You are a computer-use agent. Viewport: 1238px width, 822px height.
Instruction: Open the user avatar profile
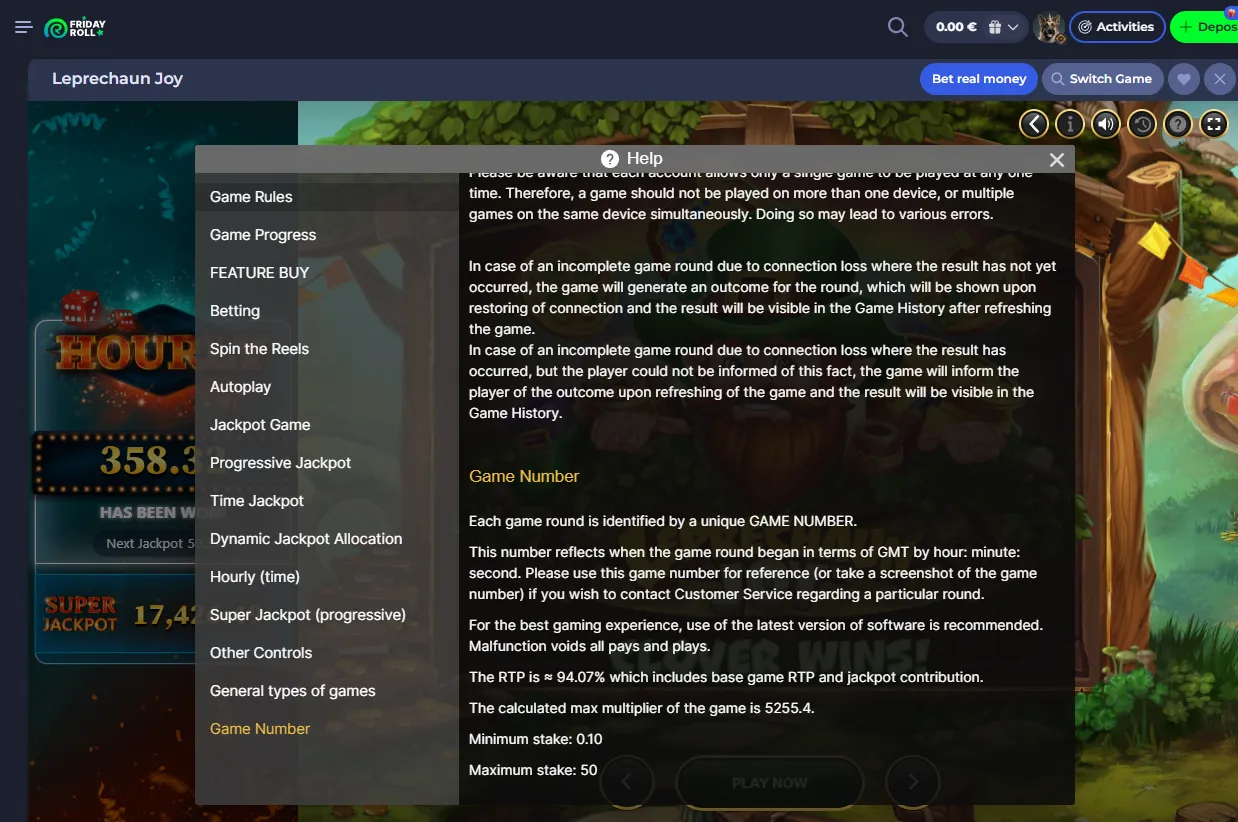[x=1049, y=27]
